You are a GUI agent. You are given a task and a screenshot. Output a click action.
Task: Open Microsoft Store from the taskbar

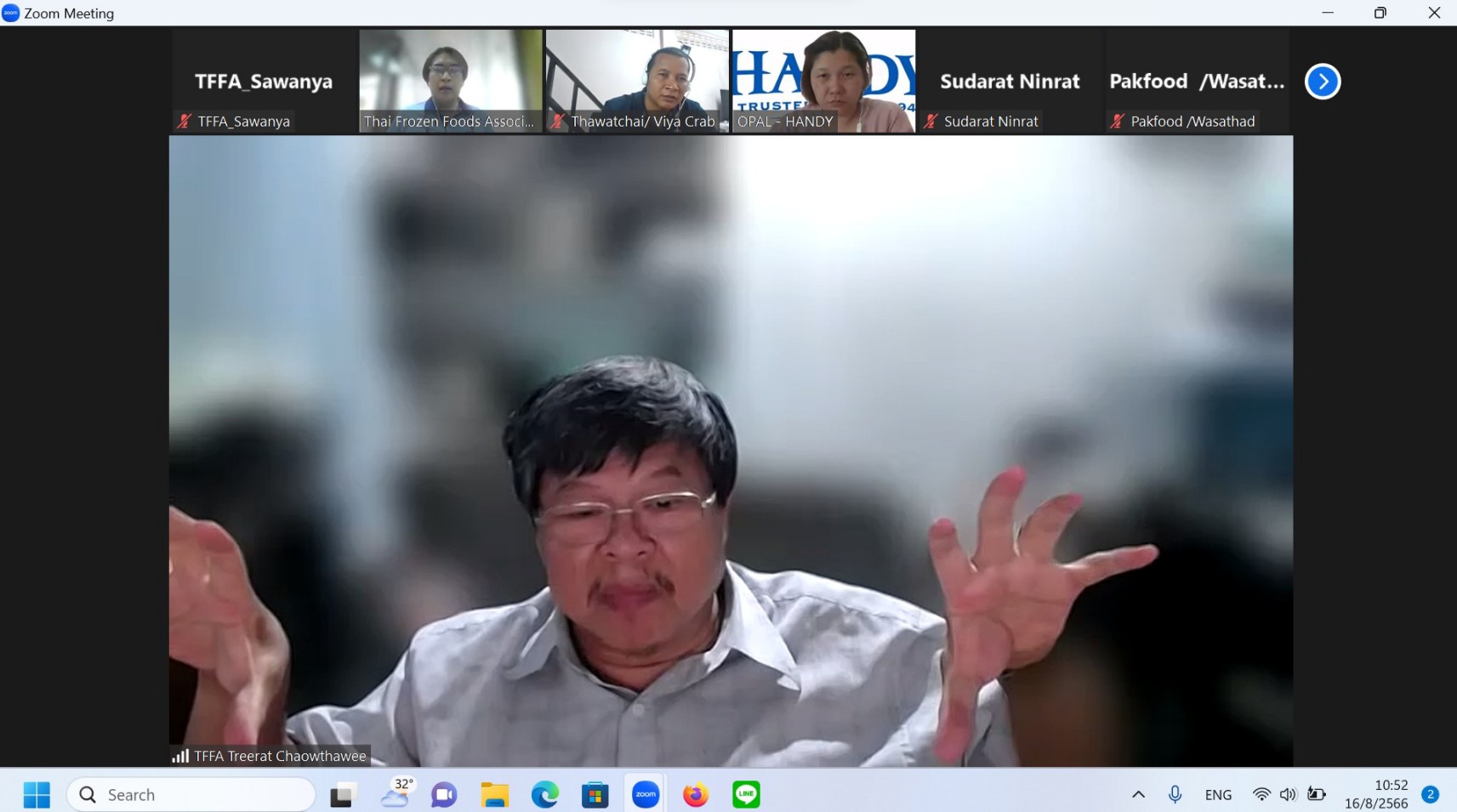pyautogui.click(x=595, y=795)
